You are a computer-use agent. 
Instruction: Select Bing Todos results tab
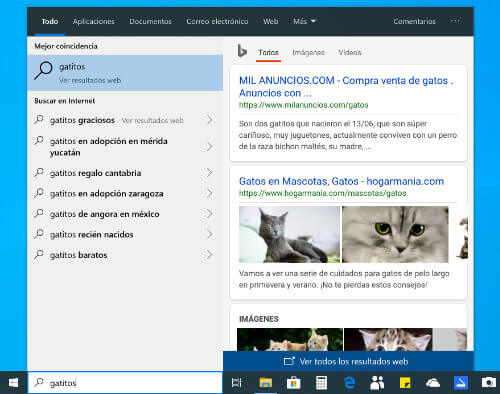click(268, 52)
